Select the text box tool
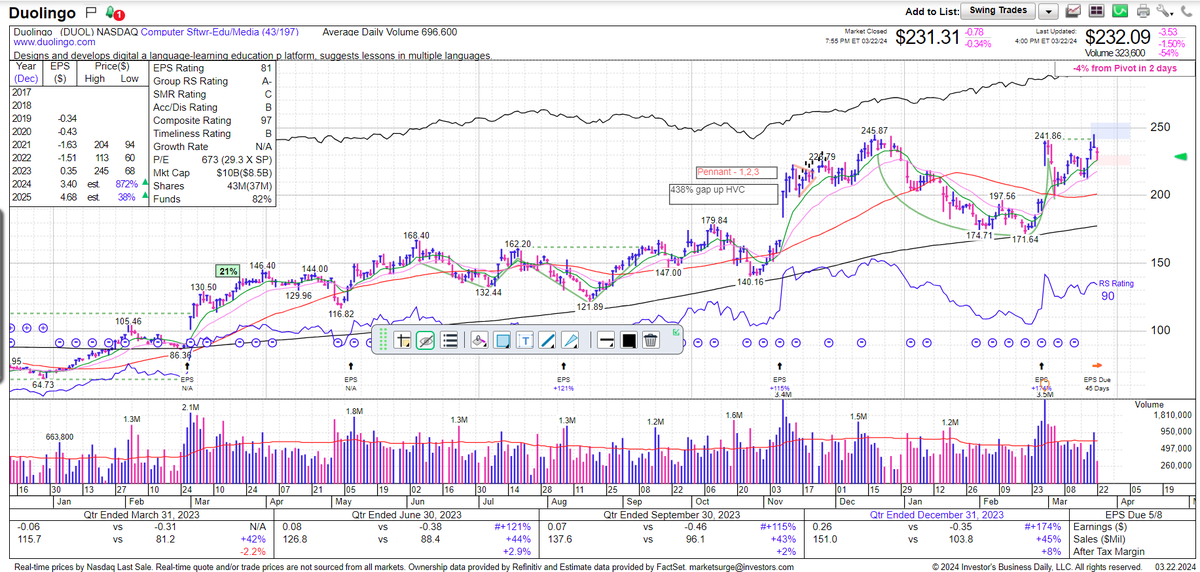 click(525, 340)
